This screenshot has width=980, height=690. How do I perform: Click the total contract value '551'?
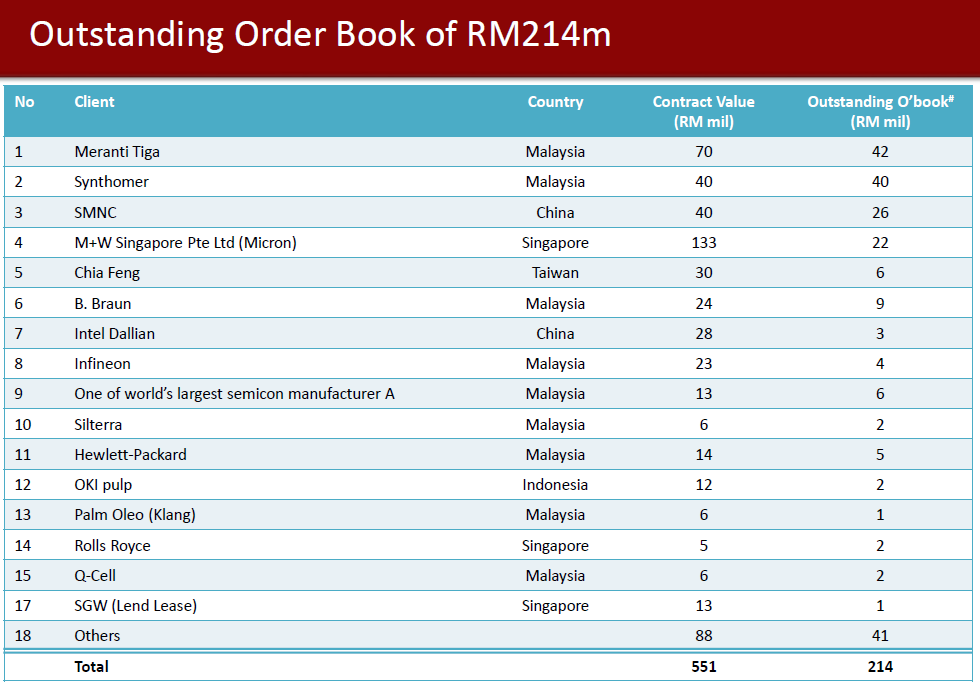tap(704, 667)
